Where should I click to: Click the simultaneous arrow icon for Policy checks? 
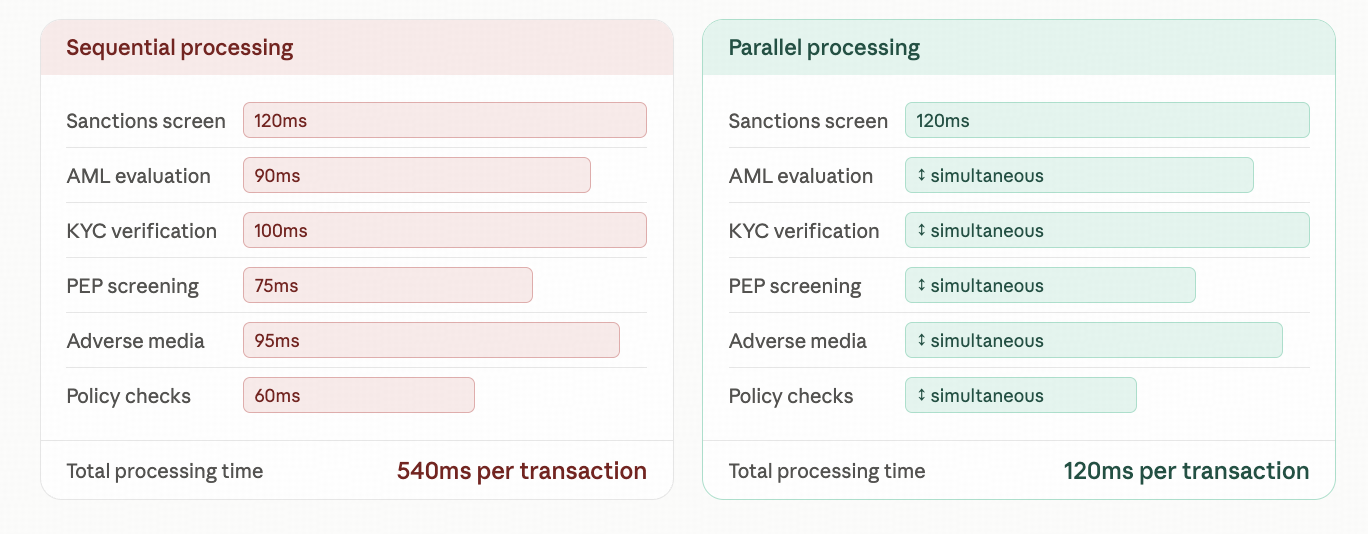(x=921, y=396)
